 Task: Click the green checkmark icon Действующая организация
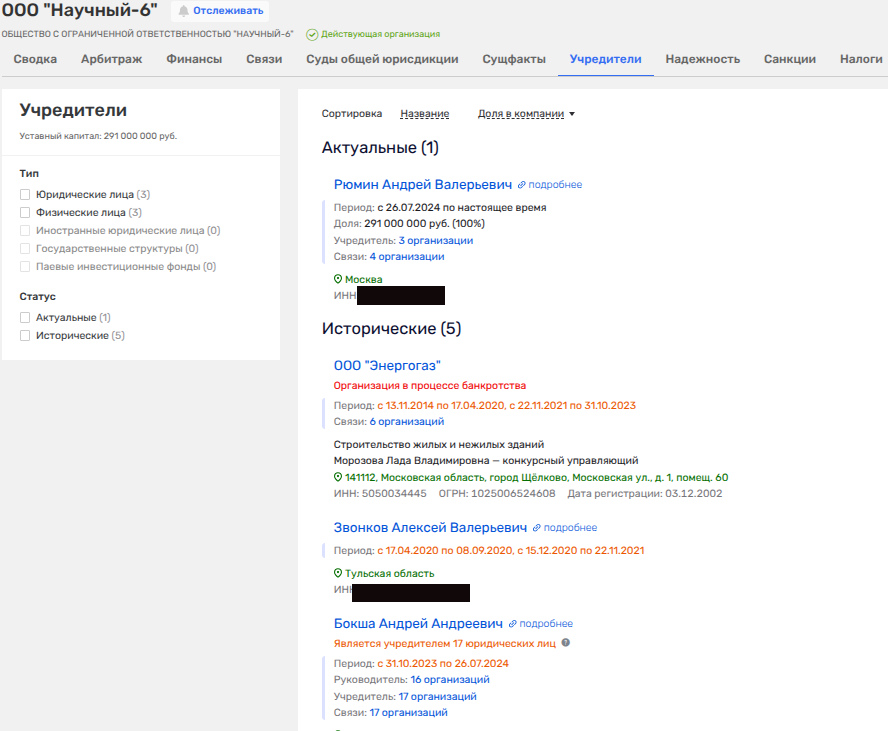coord(311,34)
